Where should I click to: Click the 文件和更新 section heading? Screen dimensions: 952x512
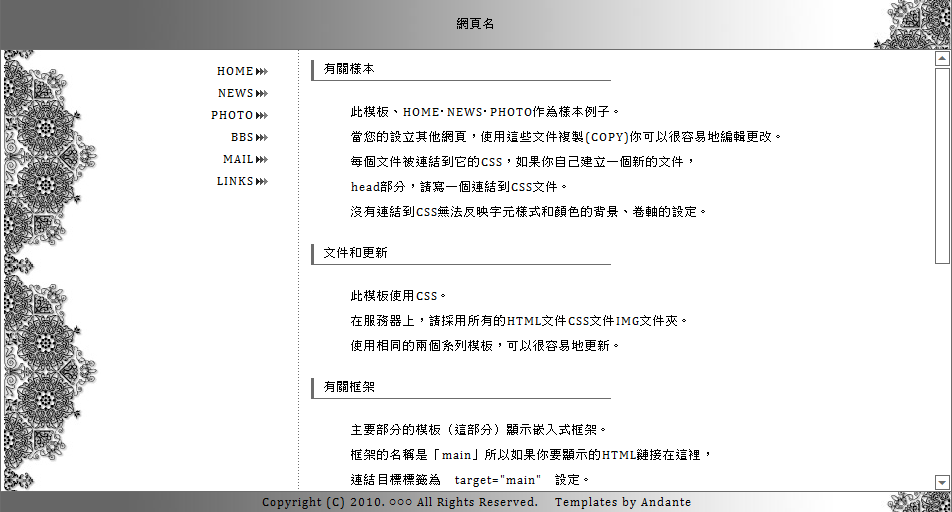pos(355,253)
